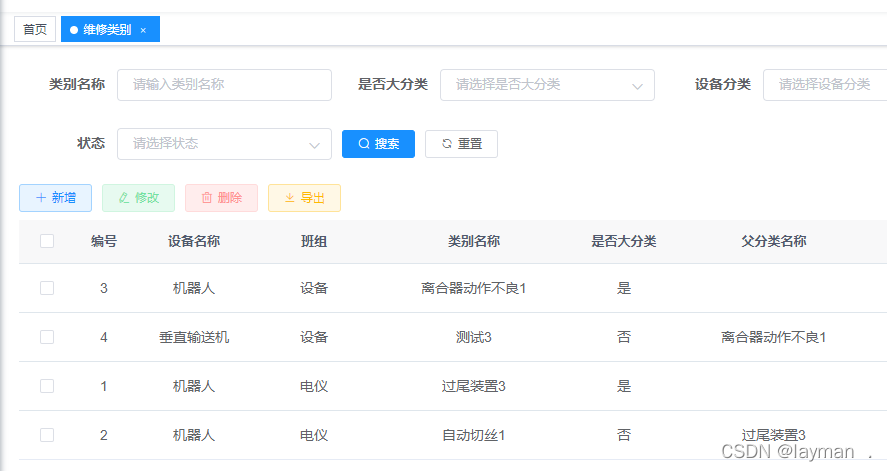Click the 新增 button
Viewport: 887px width, 471px height.
[55, 198]
